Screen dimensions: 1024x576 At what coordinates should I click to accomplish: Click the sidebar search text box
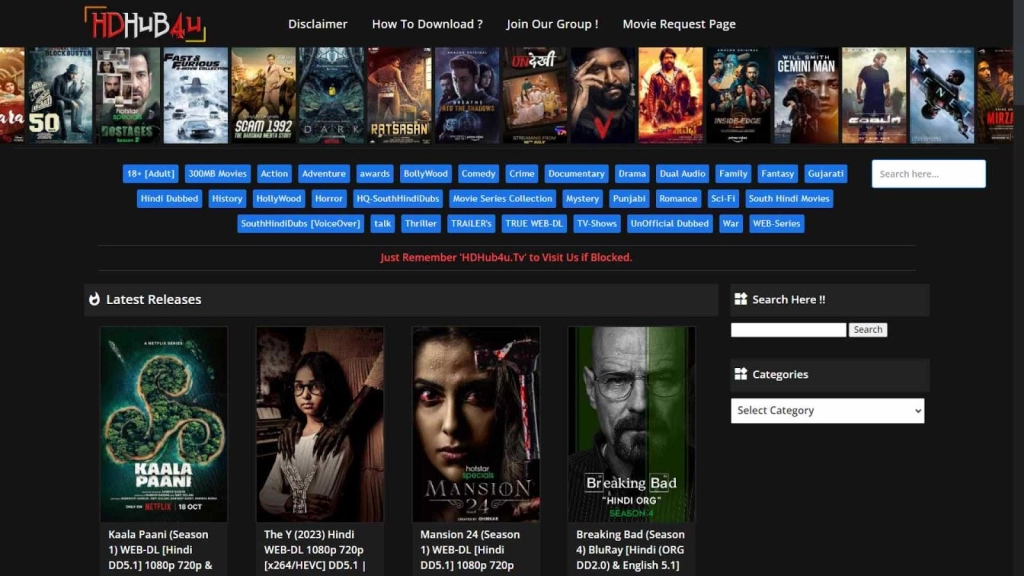788,330
